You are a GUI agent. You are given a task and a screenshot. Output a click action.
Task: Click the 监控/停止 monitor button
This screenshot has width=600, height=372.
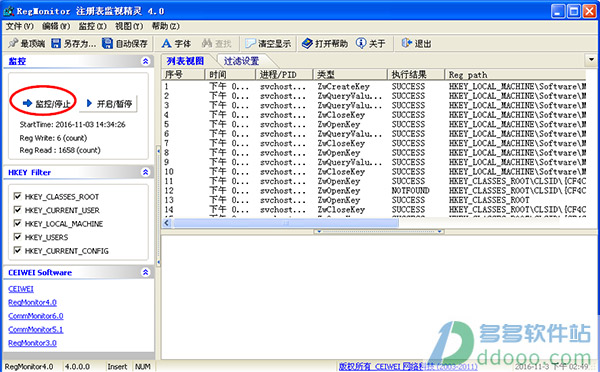47,103
